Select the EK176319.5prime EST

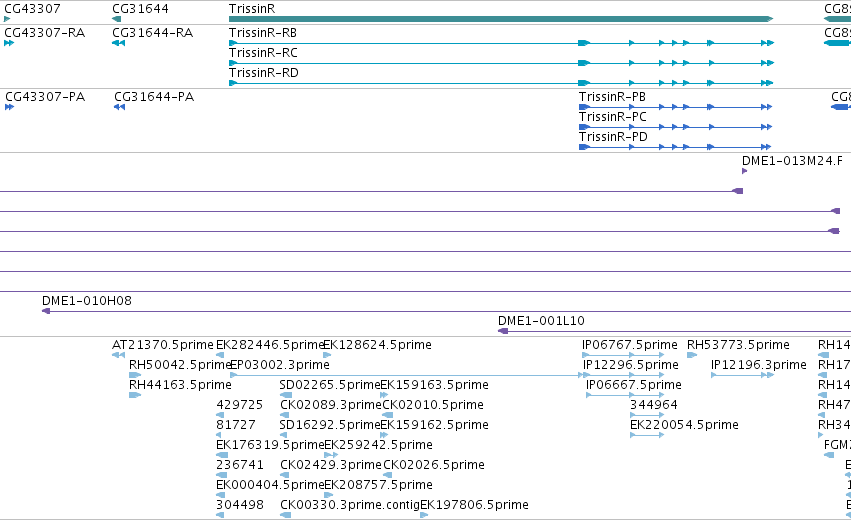tap(270, 445)
